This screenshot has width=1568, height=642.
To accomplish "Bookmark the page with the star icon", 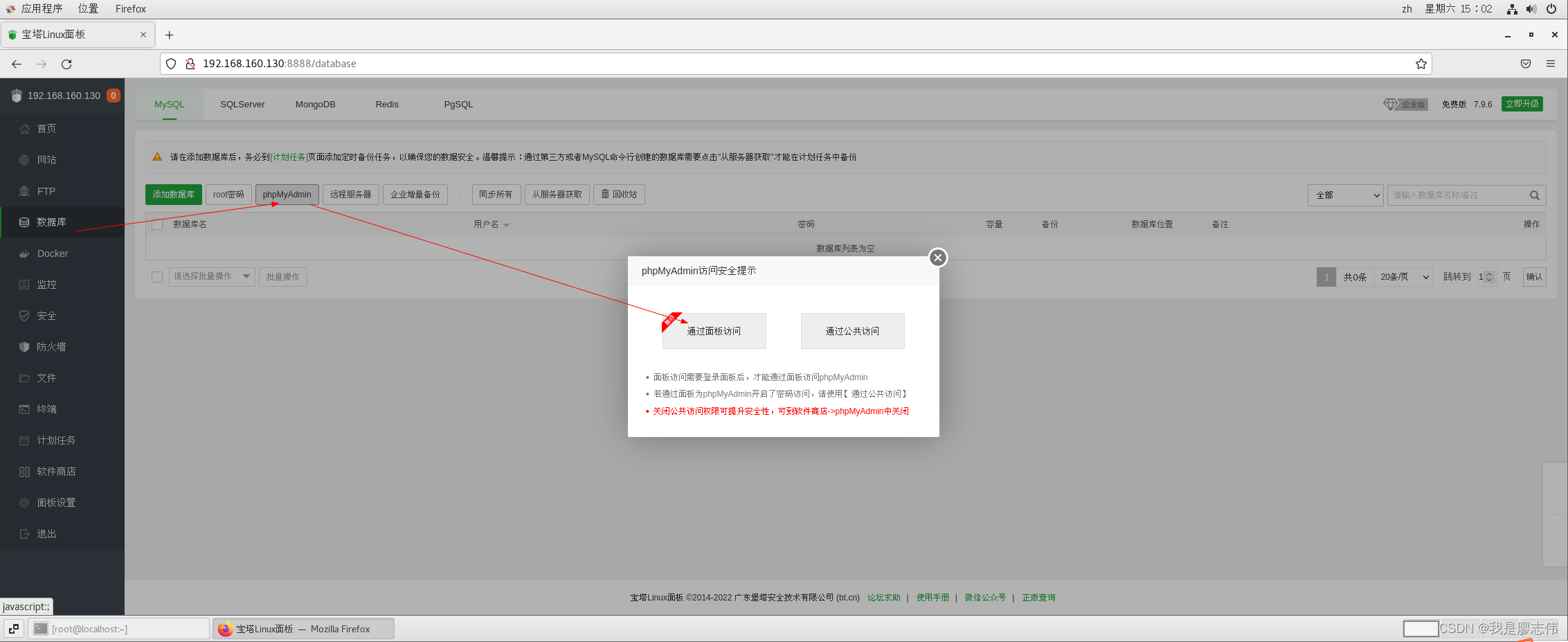I will pos(1421,64).
